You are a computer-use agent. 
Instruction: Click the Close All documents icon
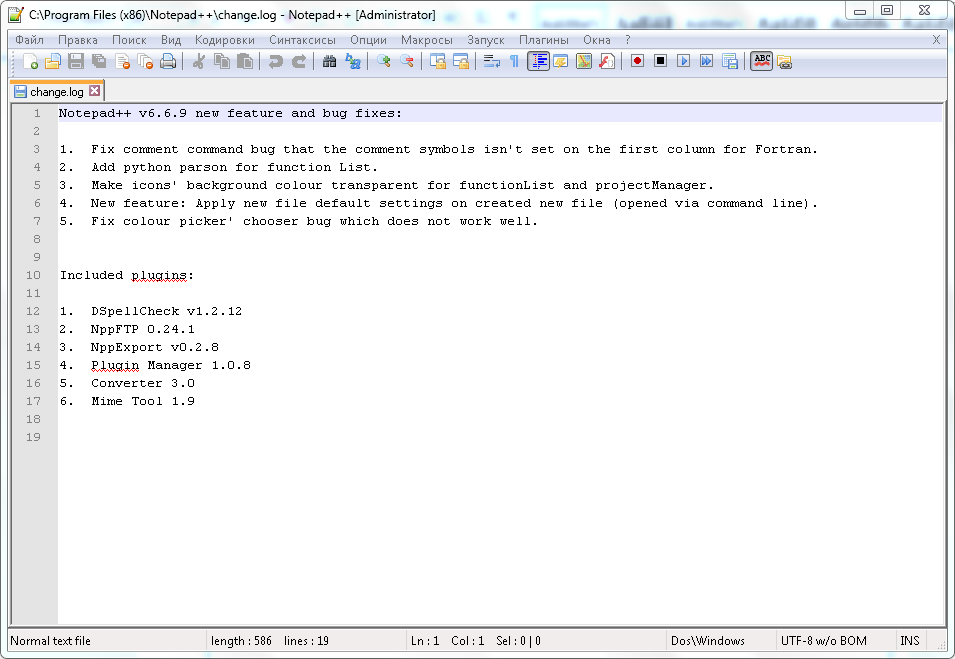(146, 62)
